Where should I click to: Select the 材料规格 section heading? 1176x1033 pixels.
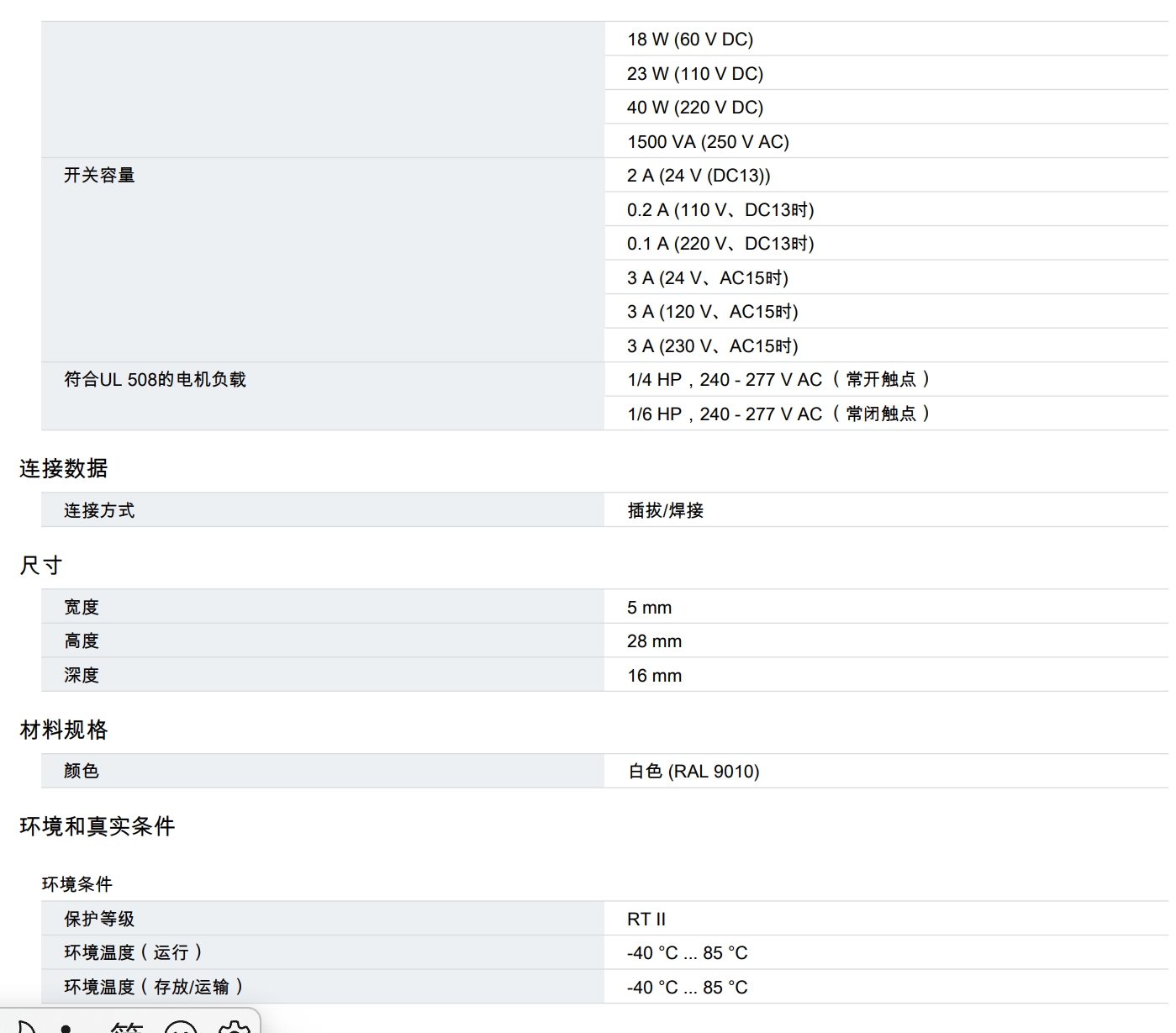[x=64, y=730]
